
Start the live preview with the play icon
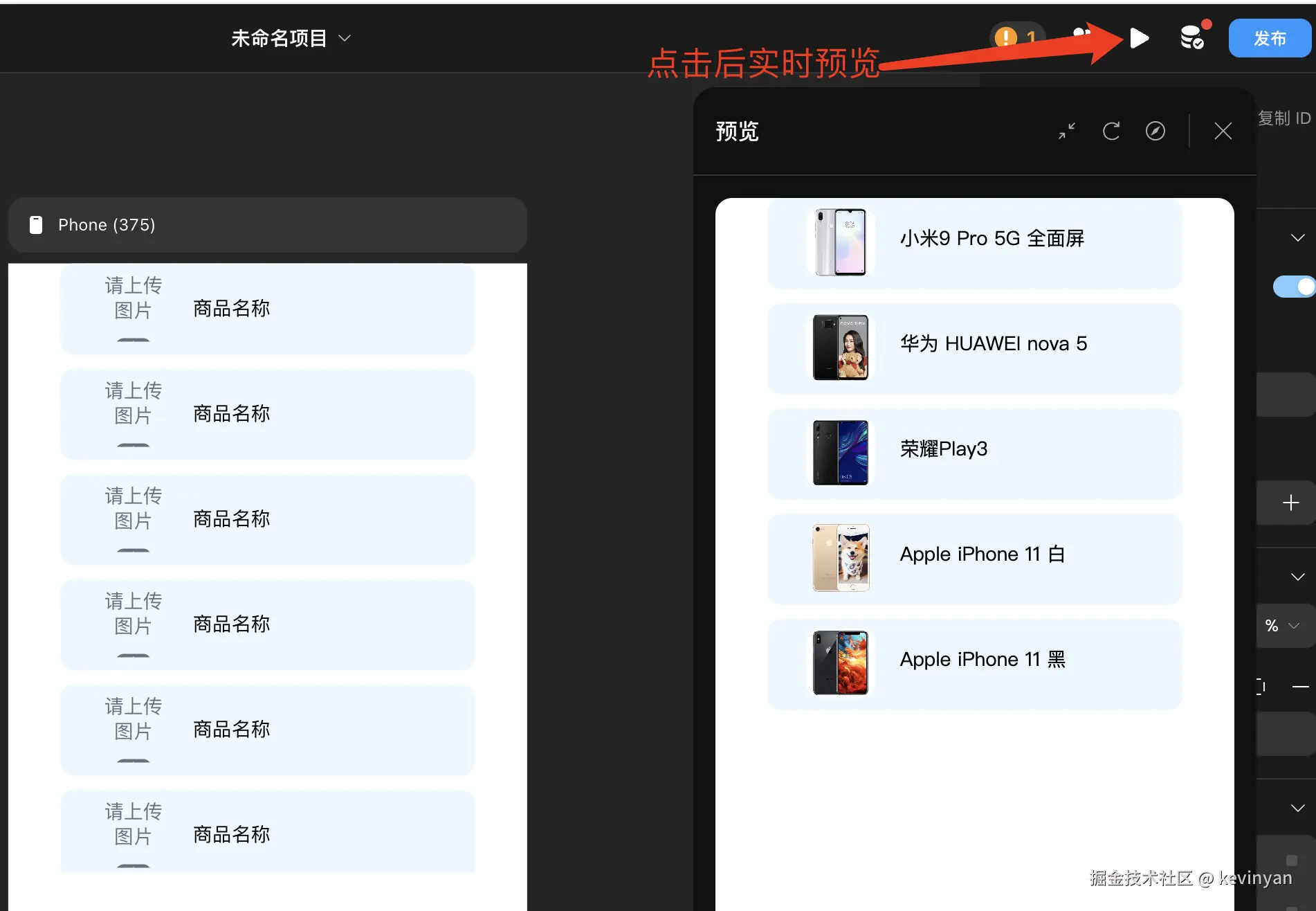1139,38
